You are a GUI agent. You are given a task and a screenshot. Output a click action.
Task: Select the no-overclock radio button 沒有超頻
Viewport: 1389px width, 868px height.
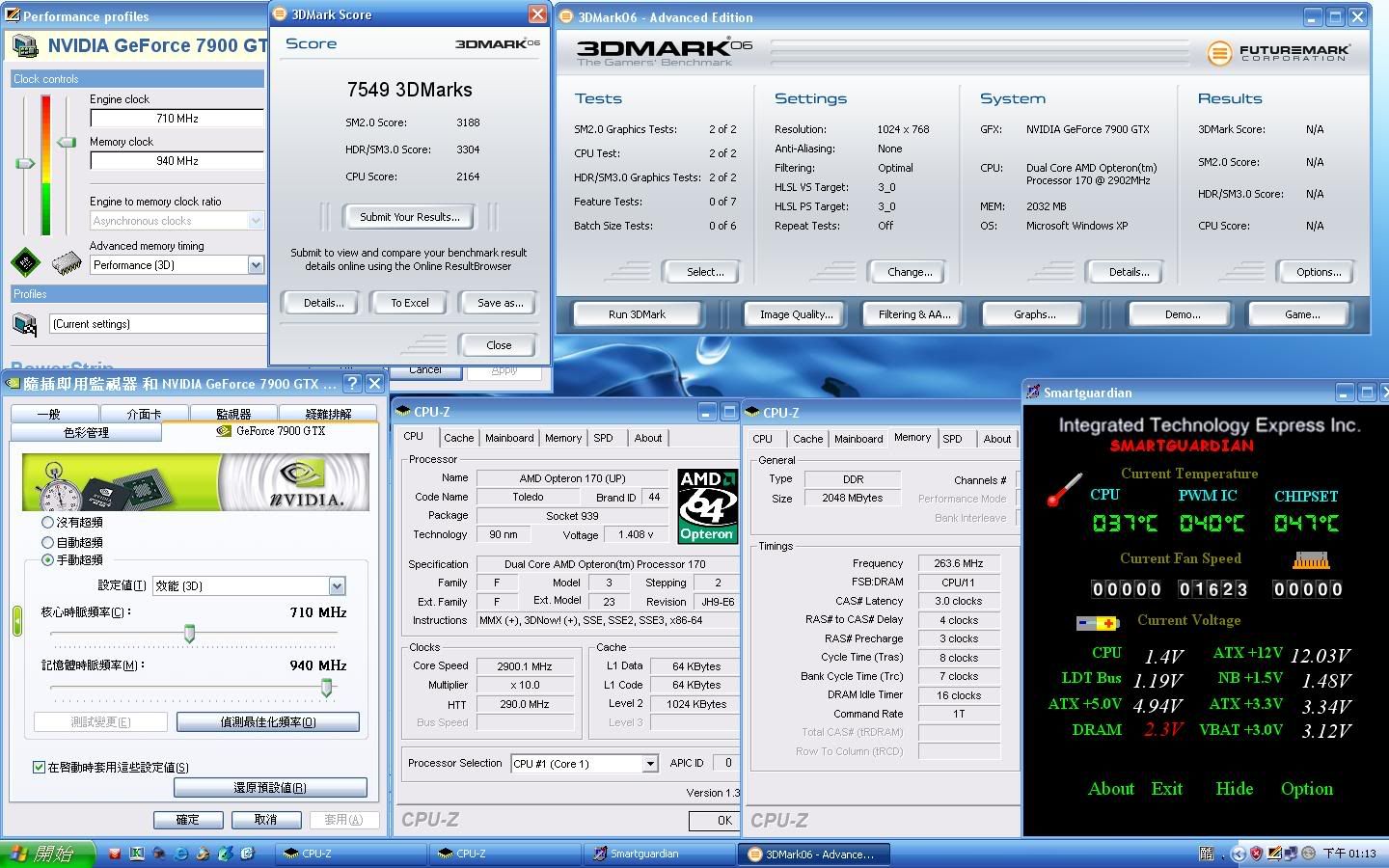pos(47,522)
